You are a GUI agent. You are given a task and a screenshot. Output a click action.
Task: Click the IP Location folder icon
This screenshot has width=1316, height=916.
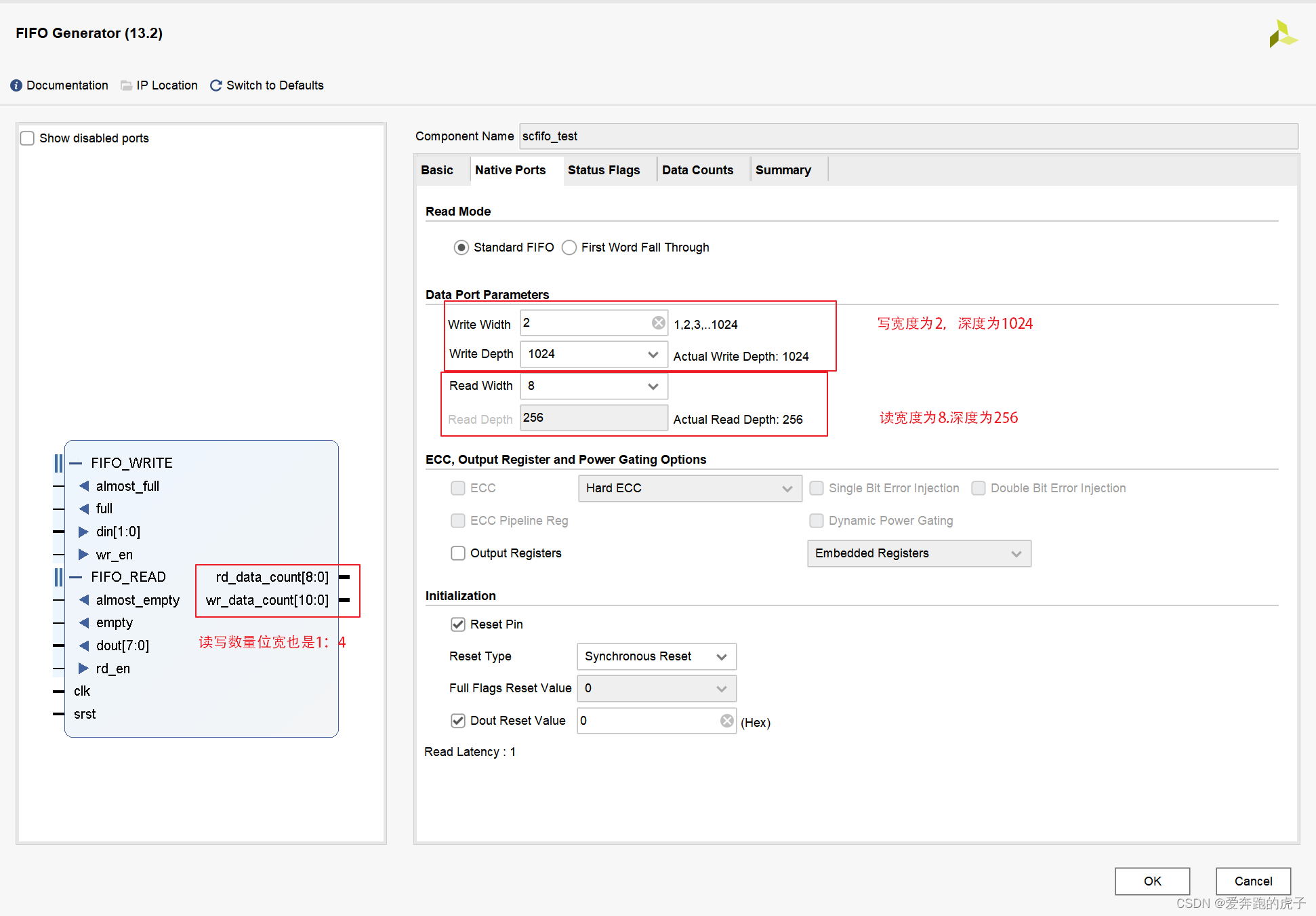coord(126,85)
